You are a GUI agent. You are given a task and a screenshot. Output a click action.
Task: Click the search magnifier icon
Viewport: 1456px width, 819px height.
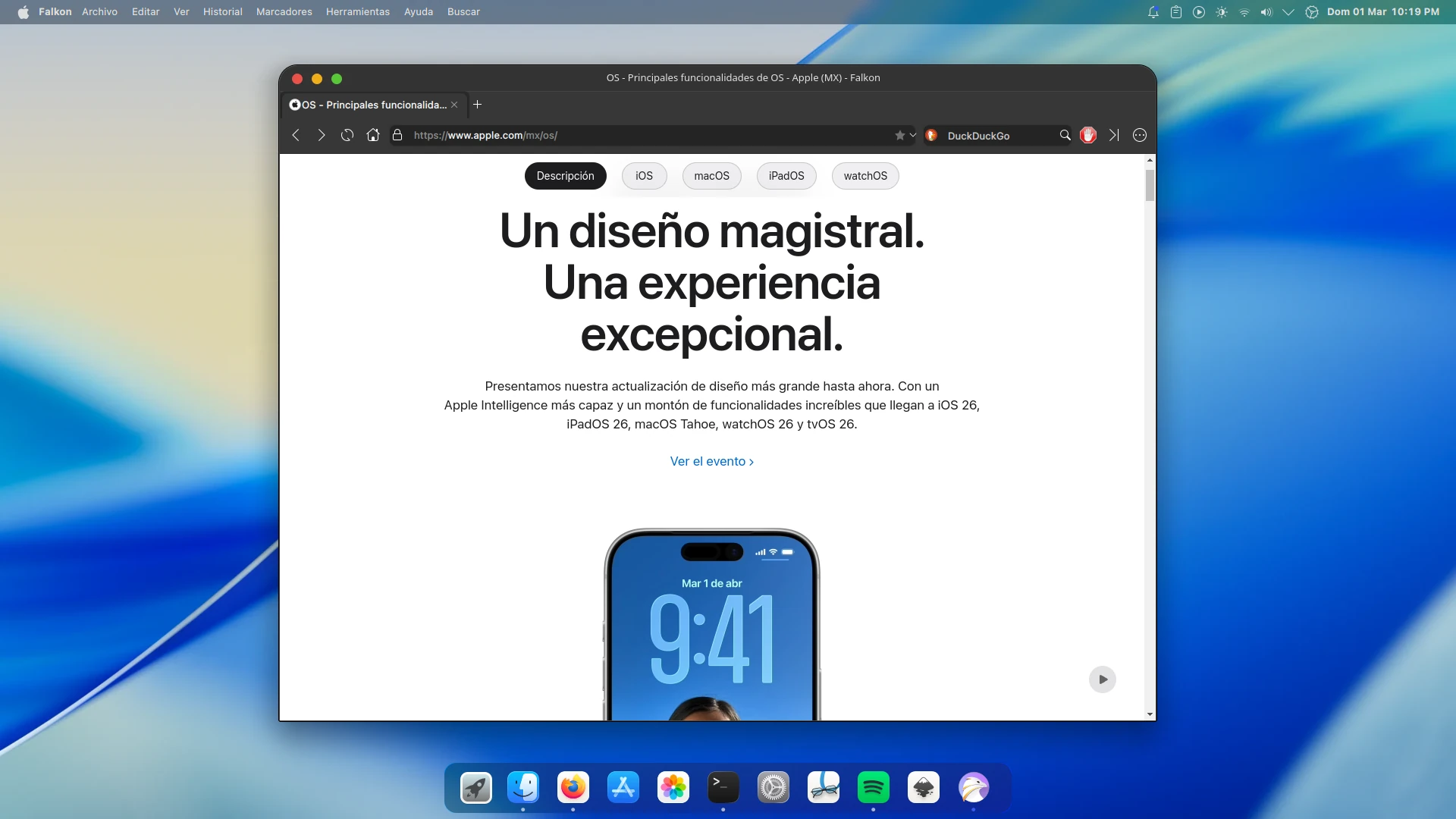click(1065, 135)
